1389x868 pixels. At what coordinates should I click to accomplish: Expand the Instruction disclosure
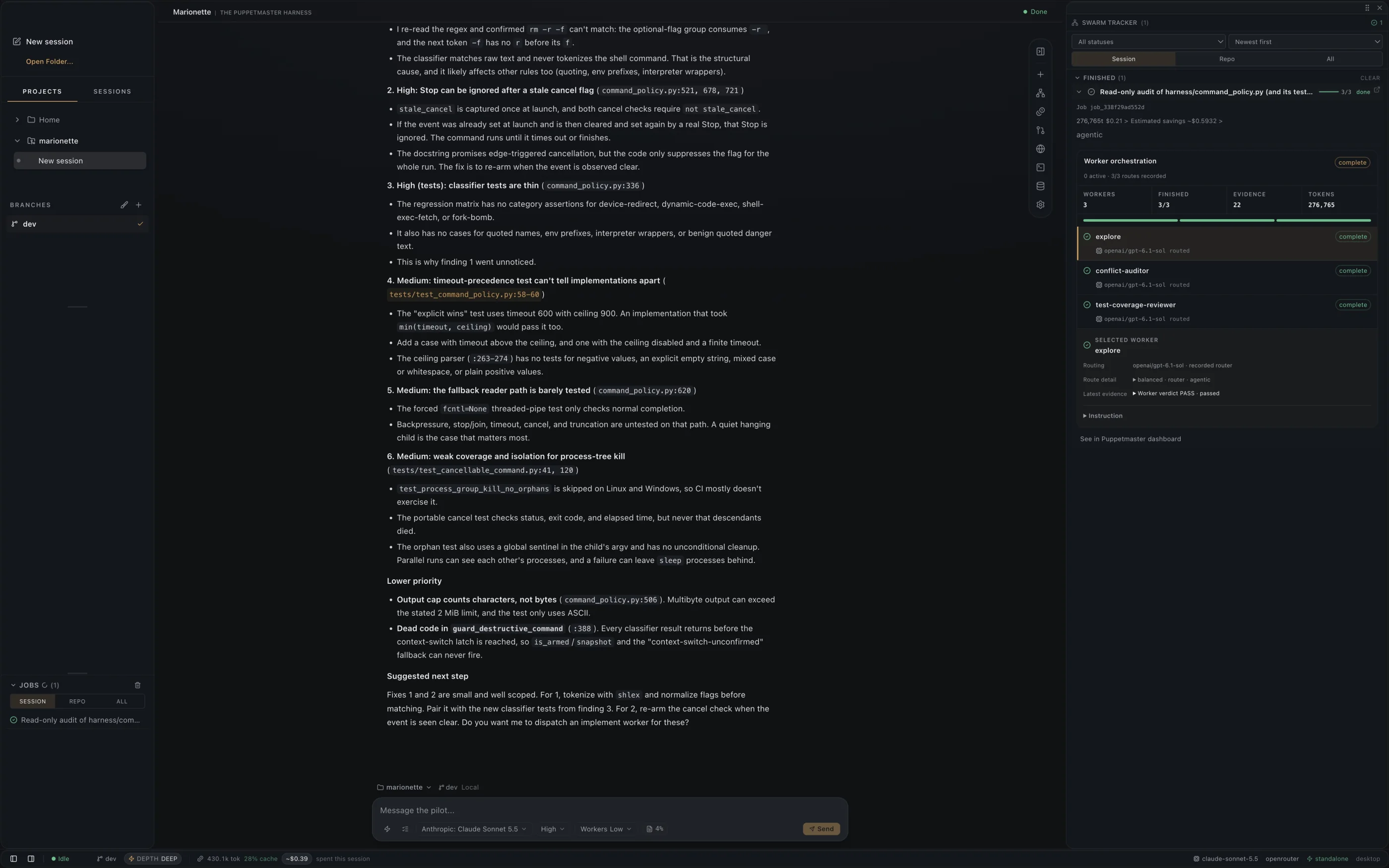coord(1103,416)
